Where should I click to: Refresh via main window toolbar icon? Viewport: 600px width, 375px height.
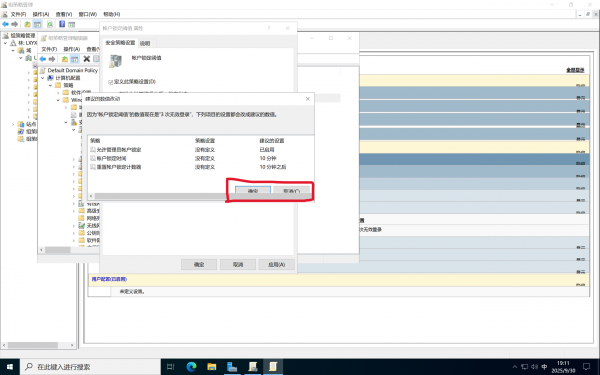tap(50, 24)
